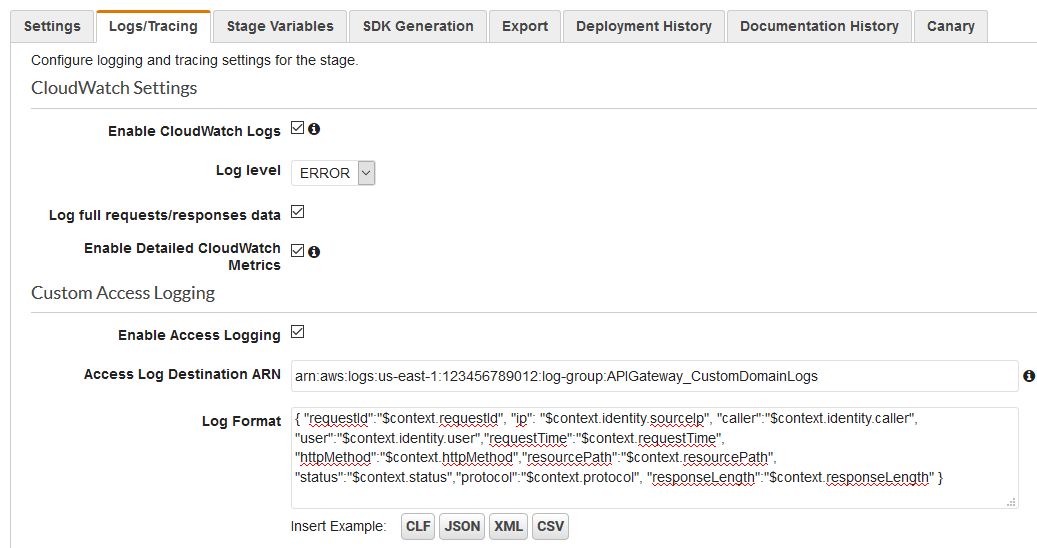Open the Export tab
Screen dimensions: 1037x548
tap(525, 26)
